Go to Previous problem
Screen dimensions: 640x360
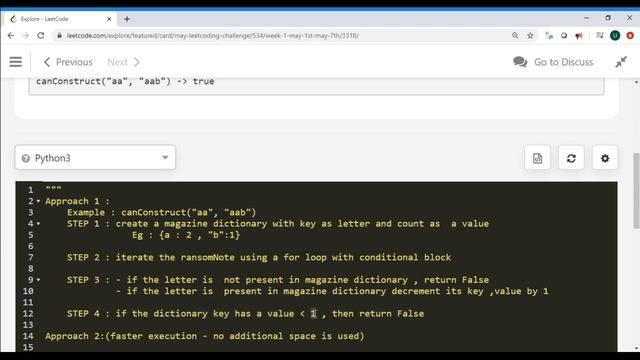pyautogui.click(x=68, y=62)
